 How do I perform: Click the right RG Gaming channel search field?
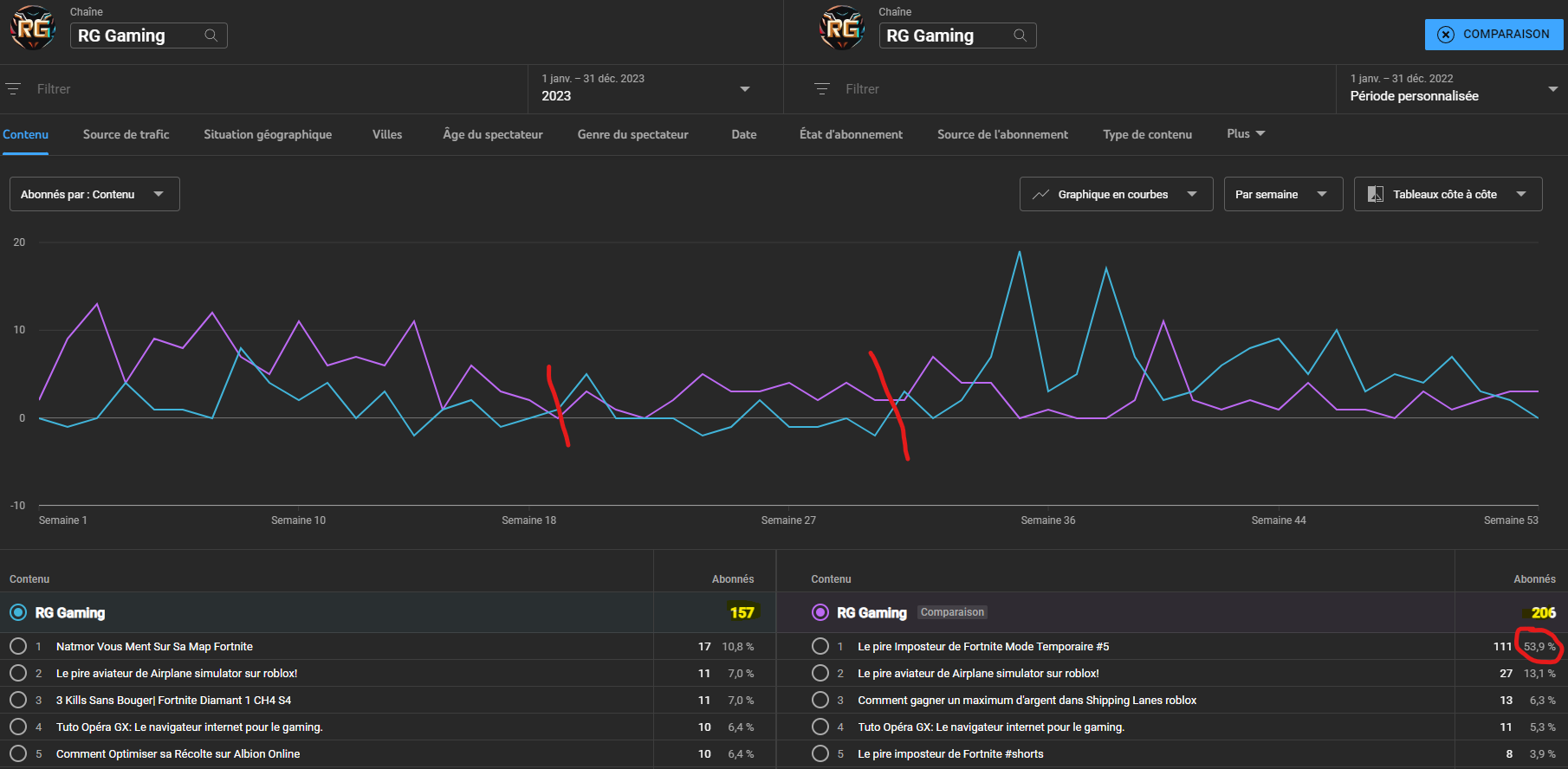tap(957, 36)
